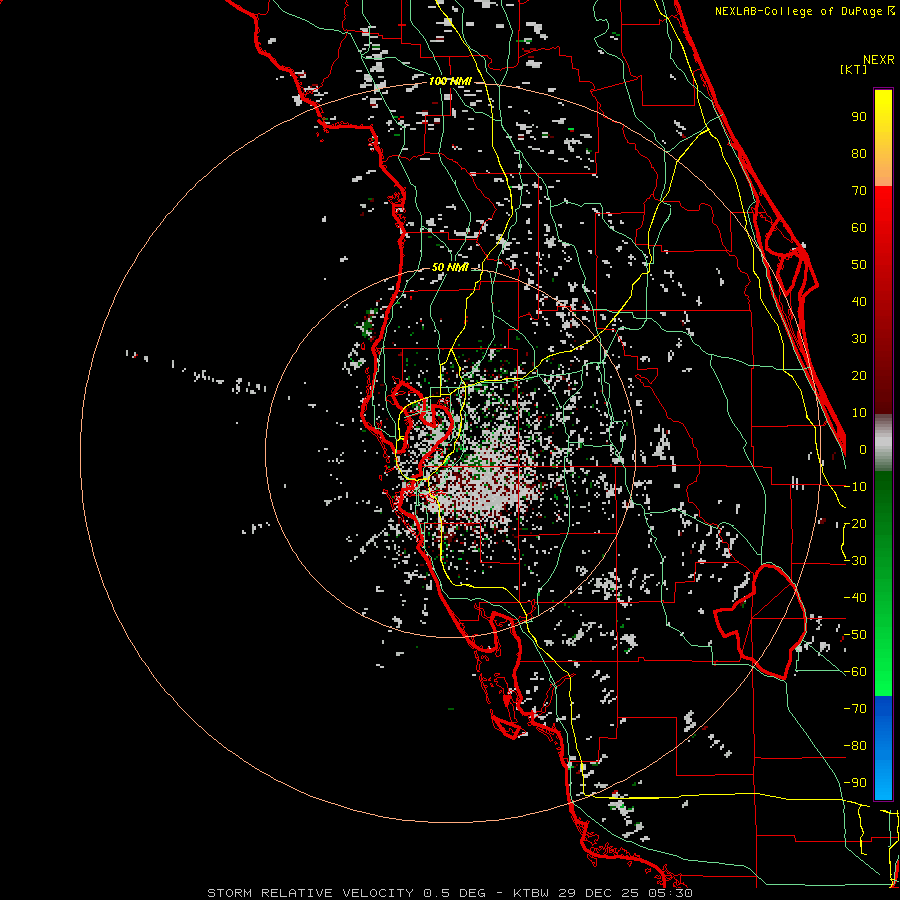The width and height of the screenshot is (900, 900).
Task: Click the 90 value on velocity scale
Action: pyautogui.click(x=859, y=117)
